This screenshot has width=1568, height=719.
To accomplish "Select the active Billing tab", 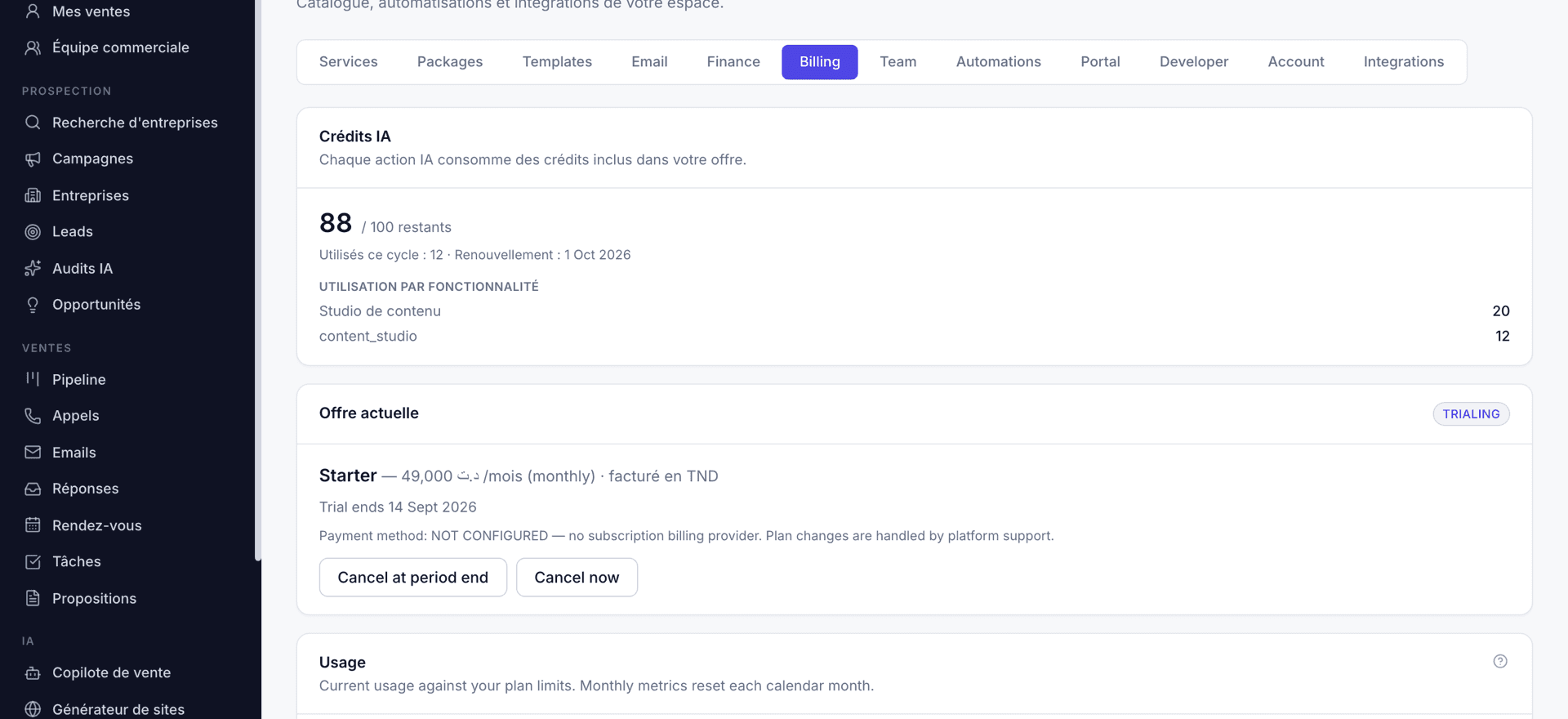I will pyautogui.click(x=820, y=62).
